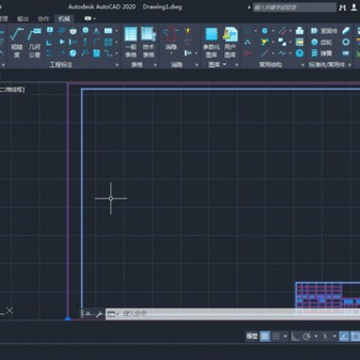Insert a 技术表格 technical table

pos(148,43)
